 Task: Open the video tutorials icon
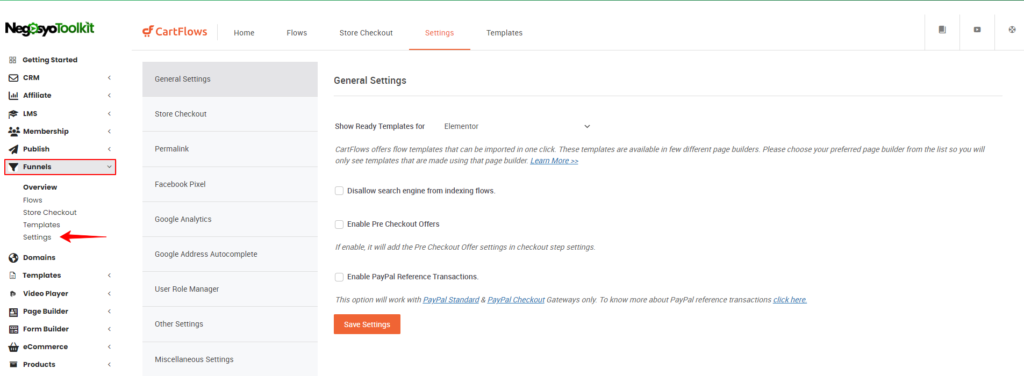coord(977,30)
